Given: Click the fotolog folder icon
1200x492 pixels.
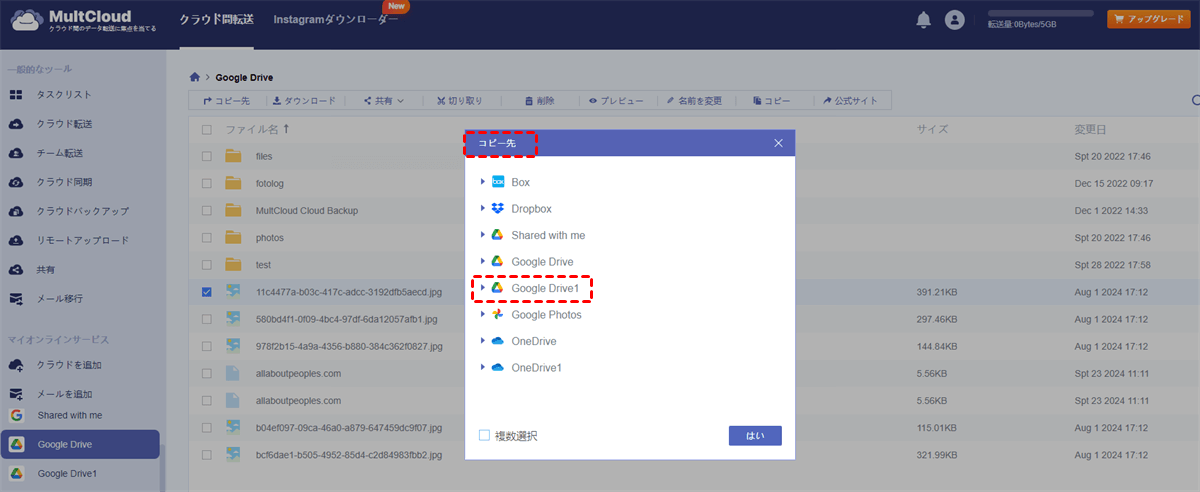Looking at the screenshot, I should coord(234,183).
